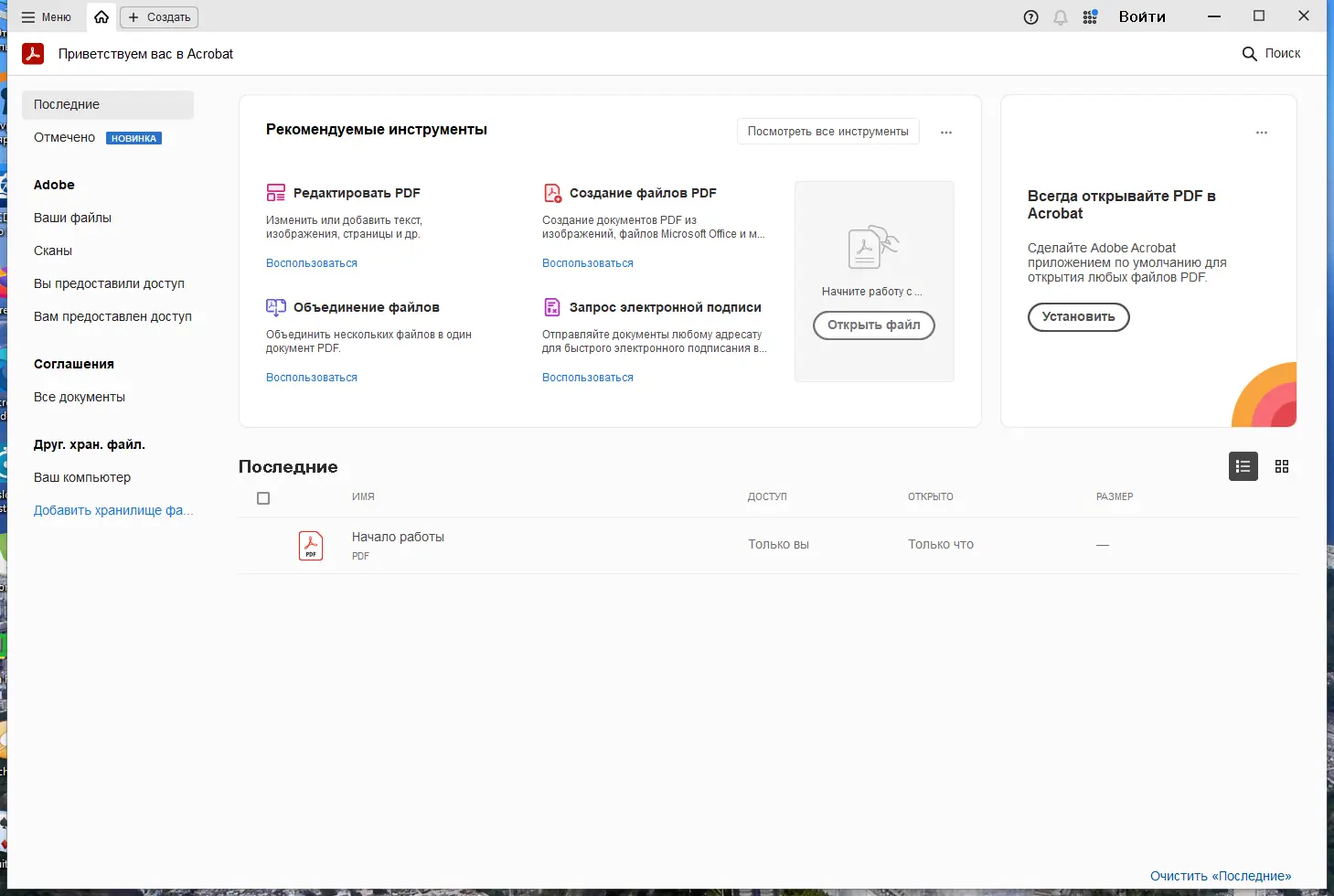
Task: Open the Редактировать PDF tool icon
Action: [x=276, y=192]
